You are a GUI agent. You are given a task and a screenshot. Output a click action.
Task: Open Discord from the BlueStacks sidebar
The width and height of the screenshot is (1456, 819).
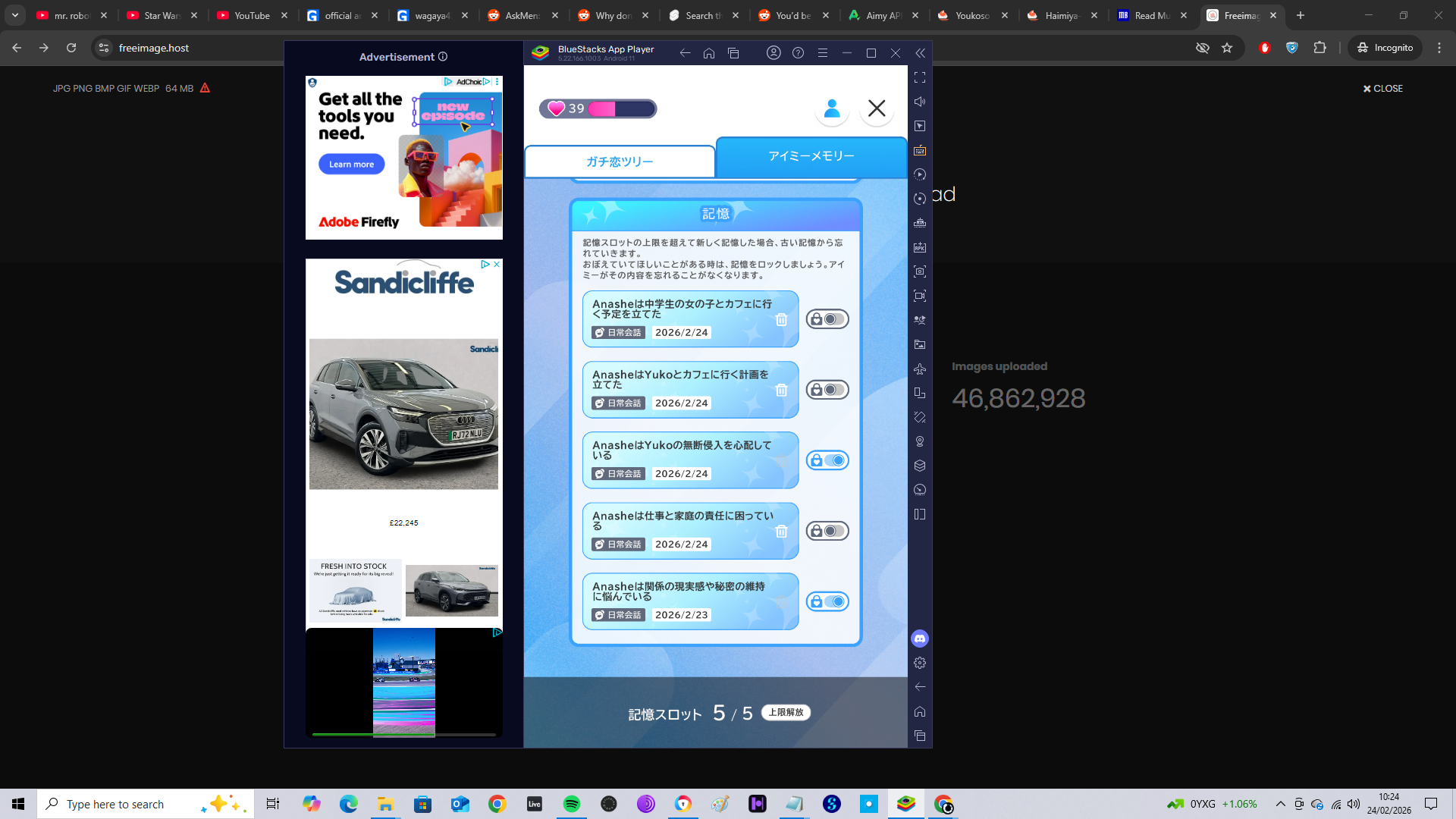pos(920,639)
